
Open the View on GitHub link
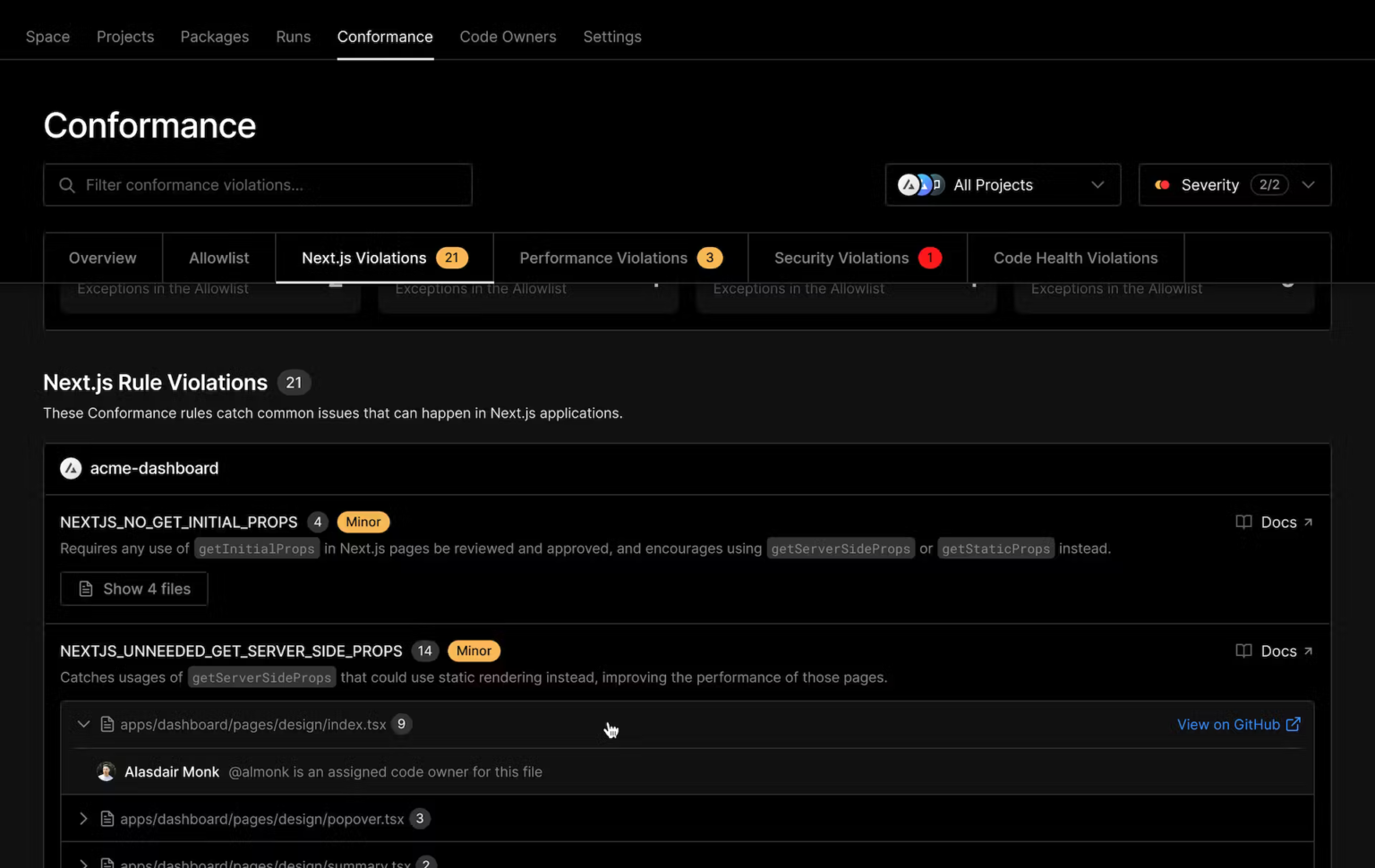pos(1228,724)
